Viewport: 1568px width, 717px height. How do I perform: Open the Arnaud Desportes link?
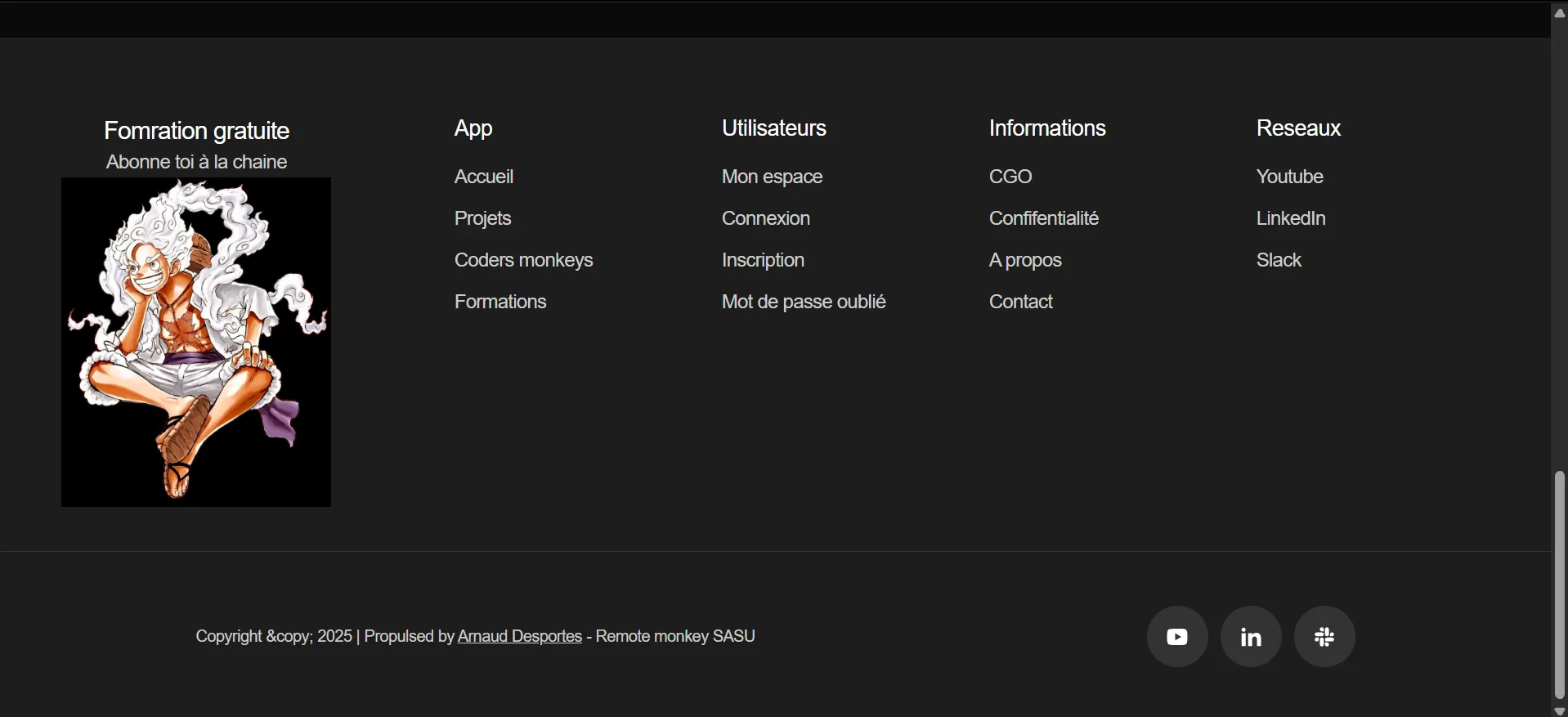point(519,637)
